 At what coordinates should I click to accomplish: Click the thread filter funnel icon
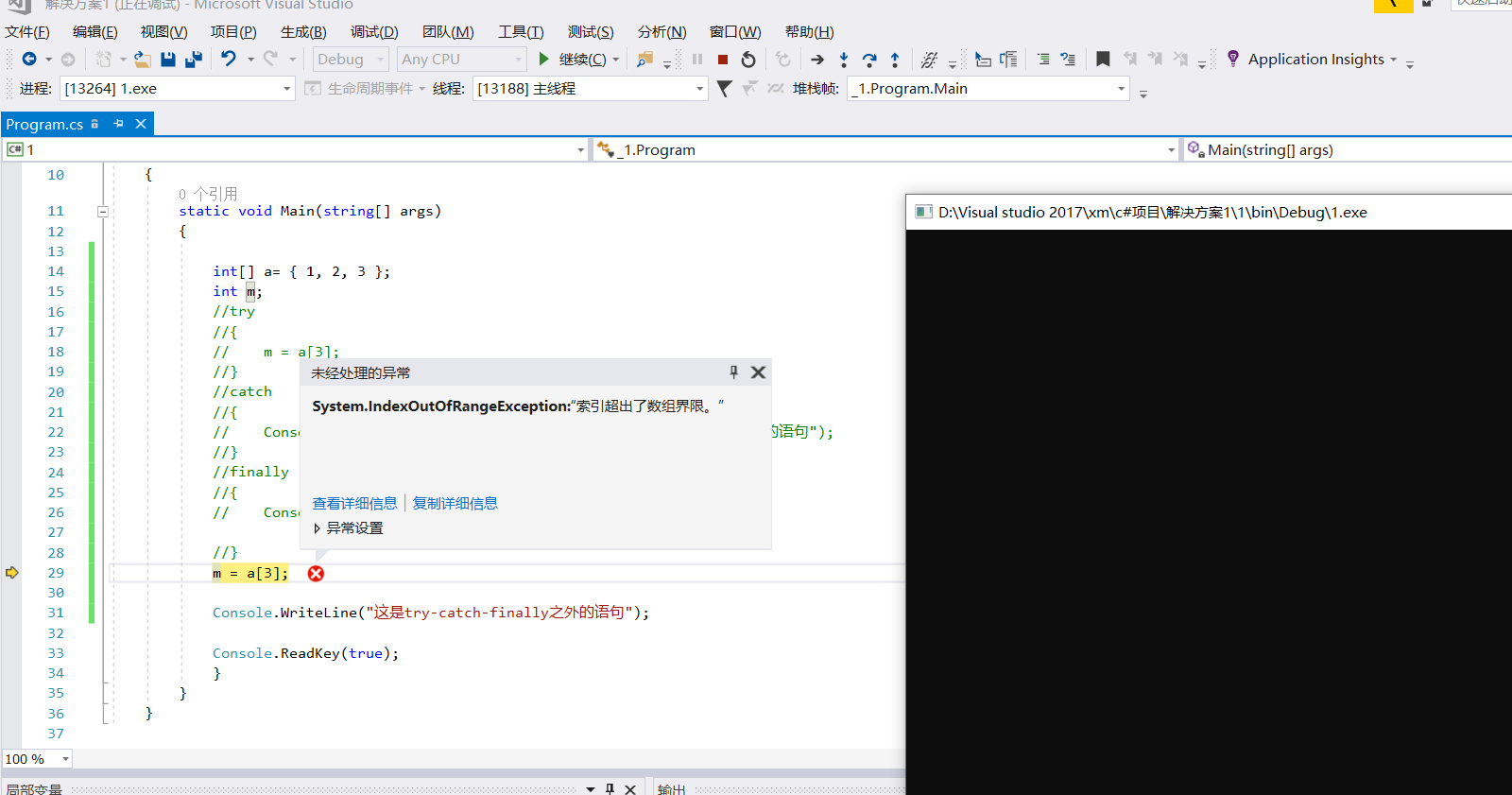[724, 89]
